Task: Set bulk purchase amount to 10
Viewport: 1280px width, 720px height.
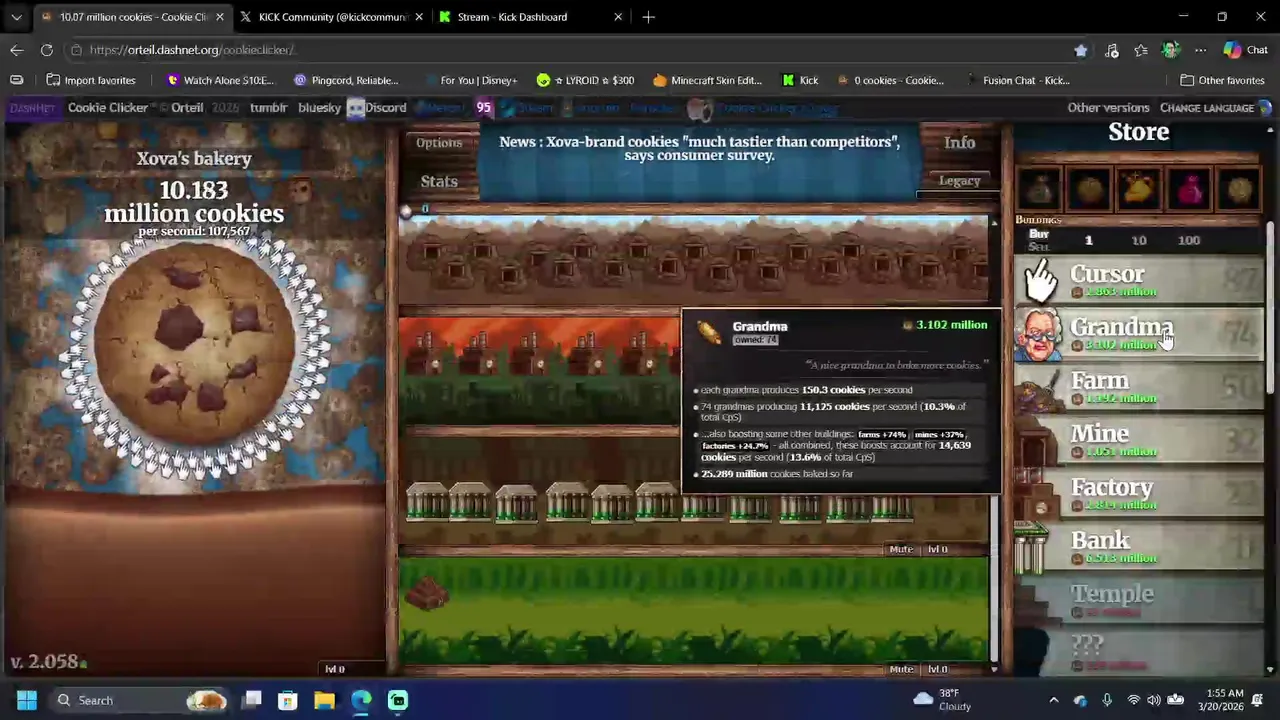Action: pos(1139,240)
